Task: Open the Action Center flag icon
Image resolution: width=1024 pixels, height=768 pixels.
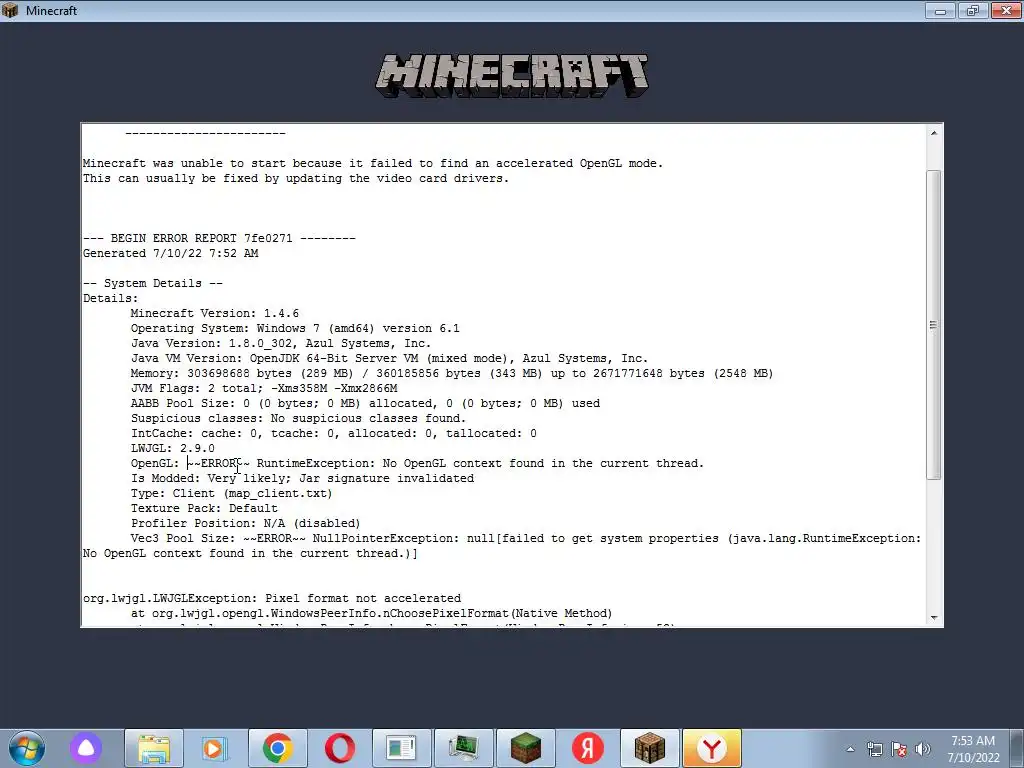Action: pos(899,749)
